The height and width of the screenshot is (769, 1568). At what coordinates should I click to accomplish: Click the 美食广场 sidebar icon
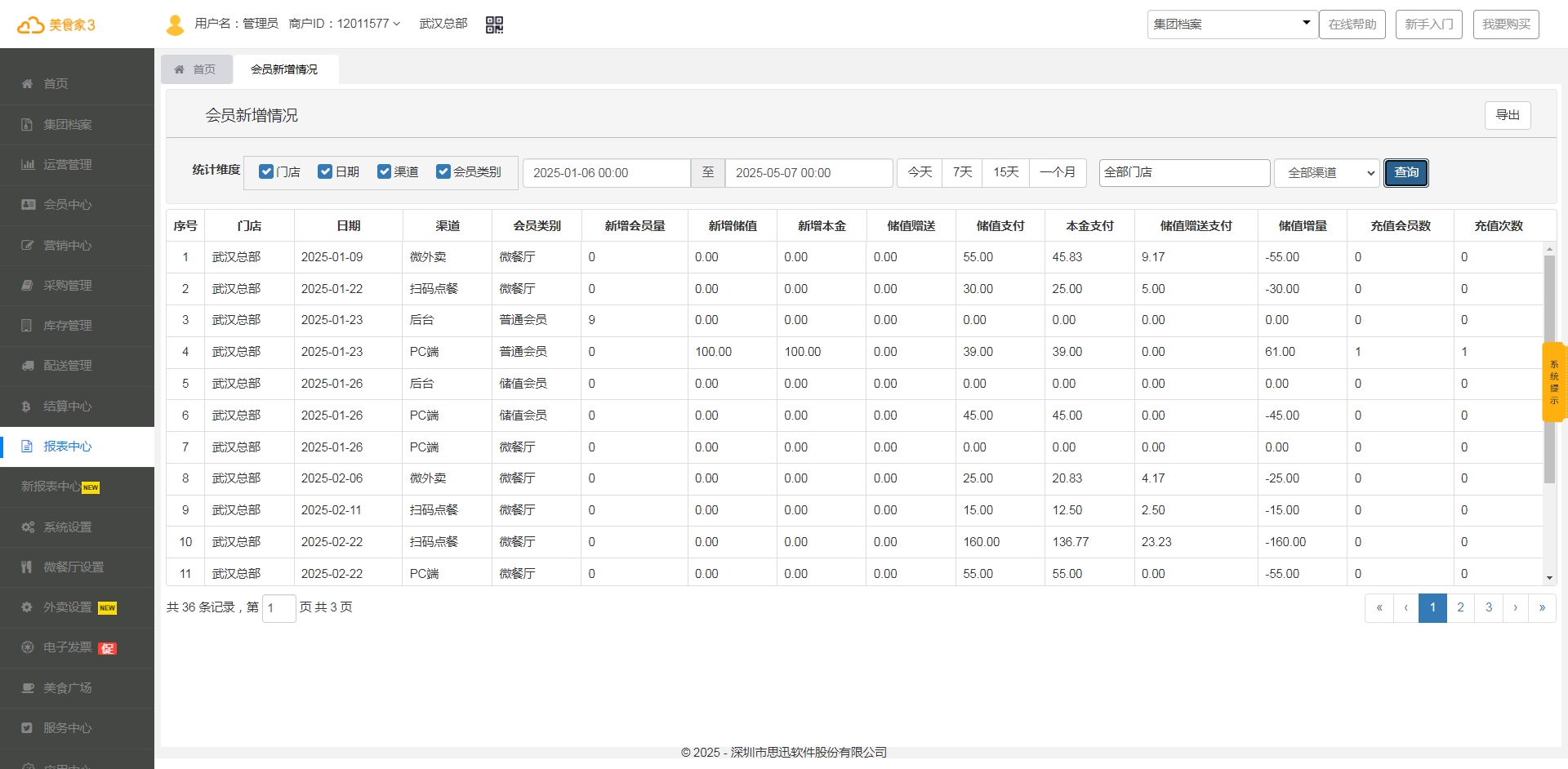28,688
